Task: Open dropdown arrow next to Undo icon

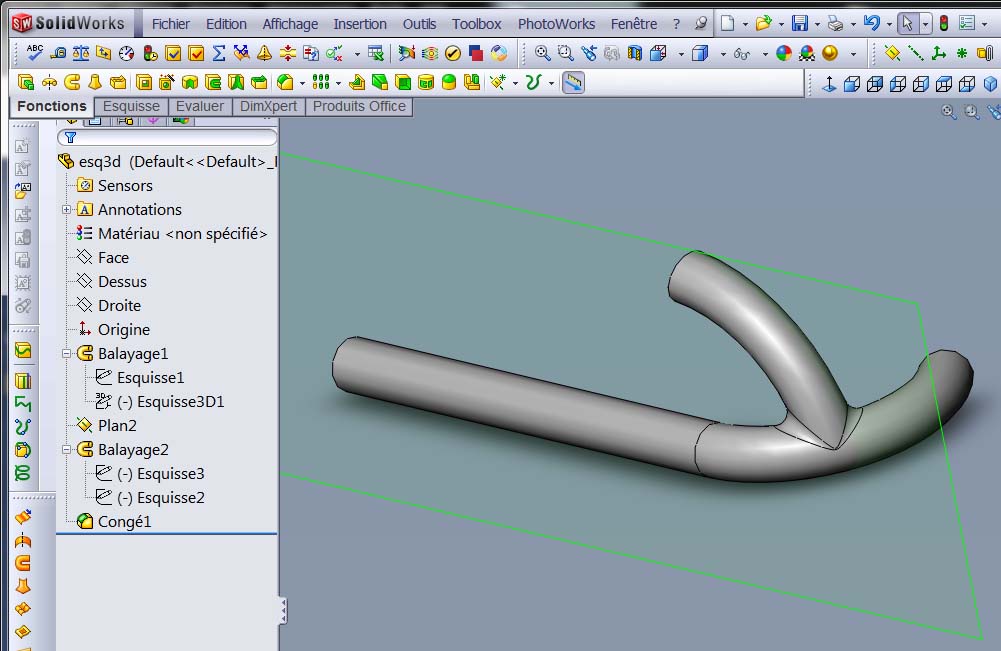Action: [889, 25]
